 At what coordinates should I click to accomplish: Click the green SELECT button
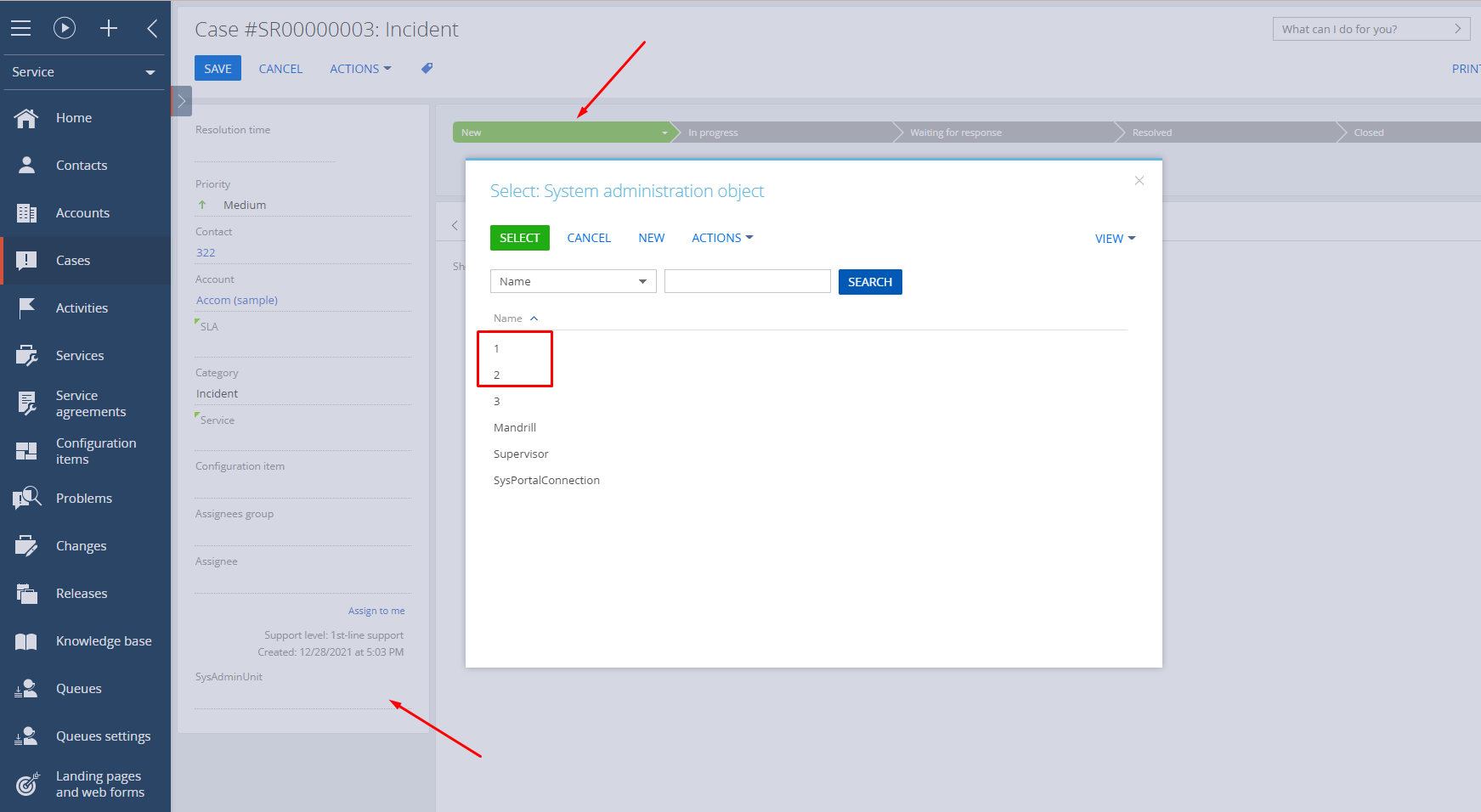tap(520, 238)
